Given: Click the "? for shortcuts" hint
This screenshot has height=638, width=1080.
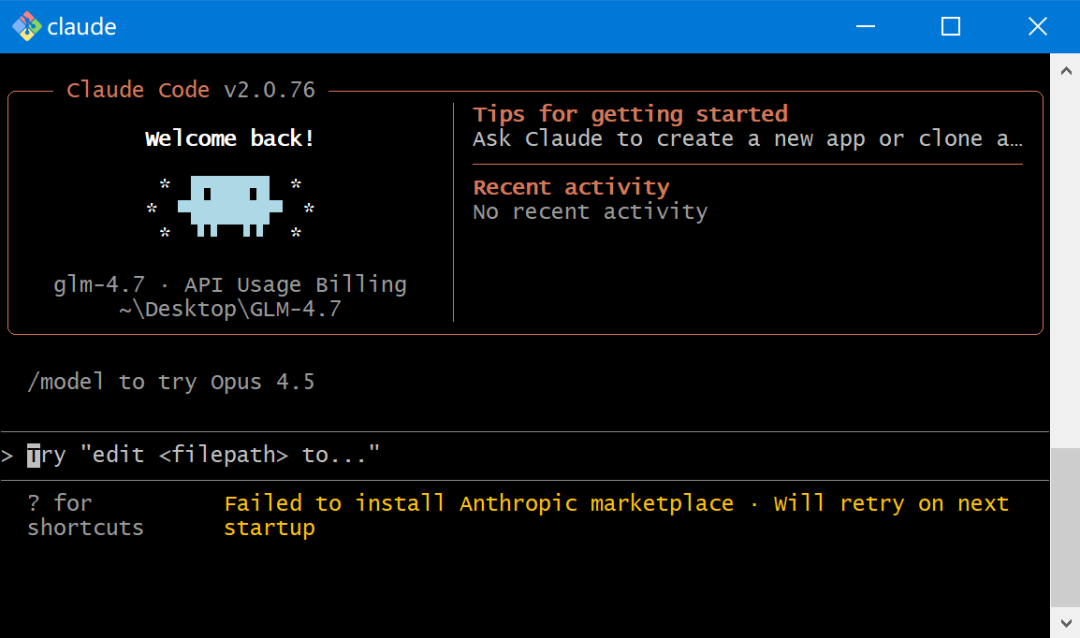Looking at the screenshot, I should click(85, 515).
